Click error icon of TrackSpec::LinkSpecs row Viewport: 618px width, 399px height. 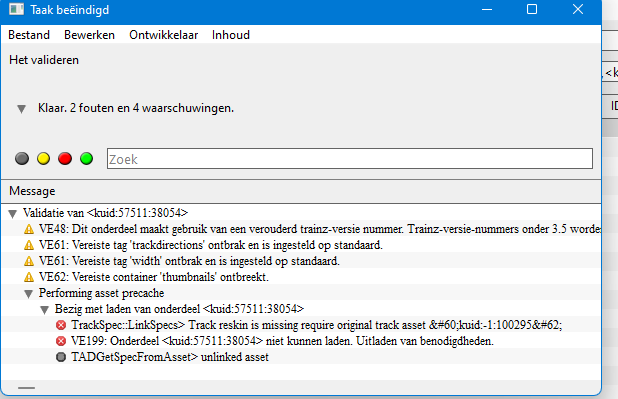(x=61, y=325)
